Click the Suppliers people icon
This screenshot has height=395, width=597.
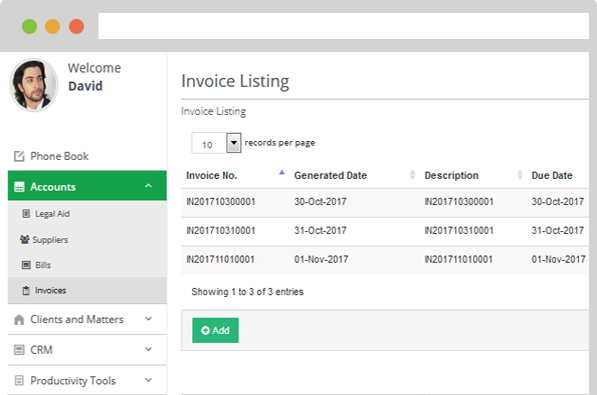click(25, 240)
